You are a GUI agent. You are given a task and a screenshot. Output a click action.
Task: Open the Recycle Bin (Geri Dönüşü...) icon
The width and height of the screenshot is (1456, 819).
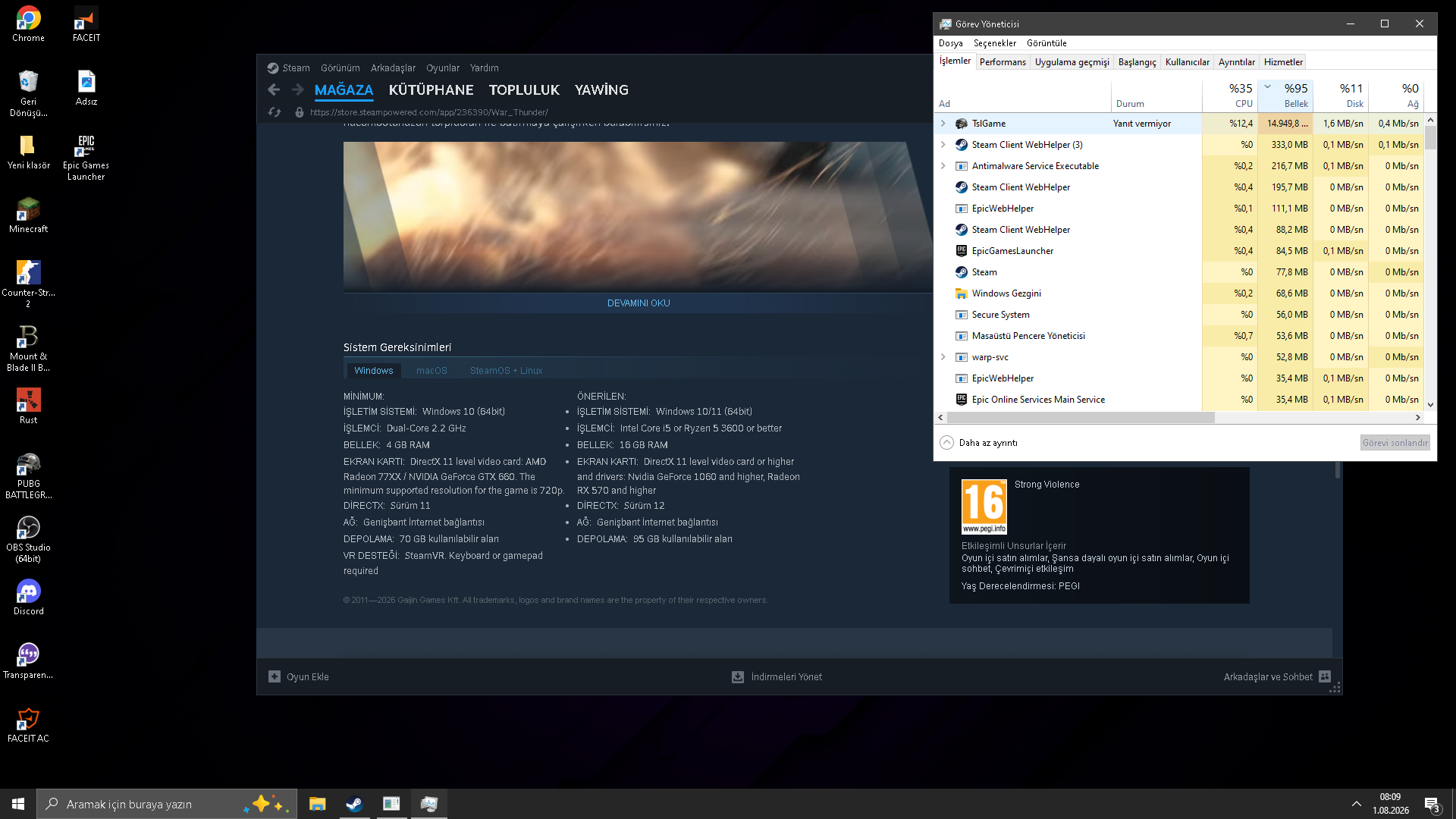click(x=28, y=93)
